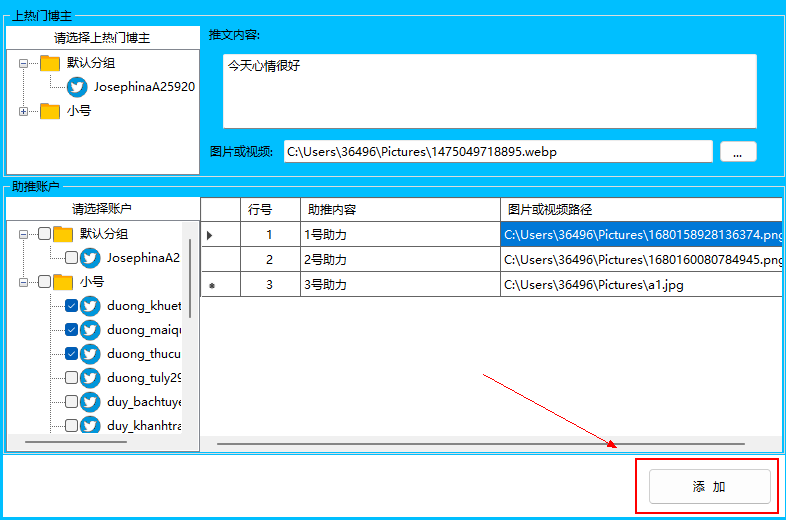The image size is (786, 520).
Task: Uncheck the duong_khuet account checkbox
Action: 71,306
